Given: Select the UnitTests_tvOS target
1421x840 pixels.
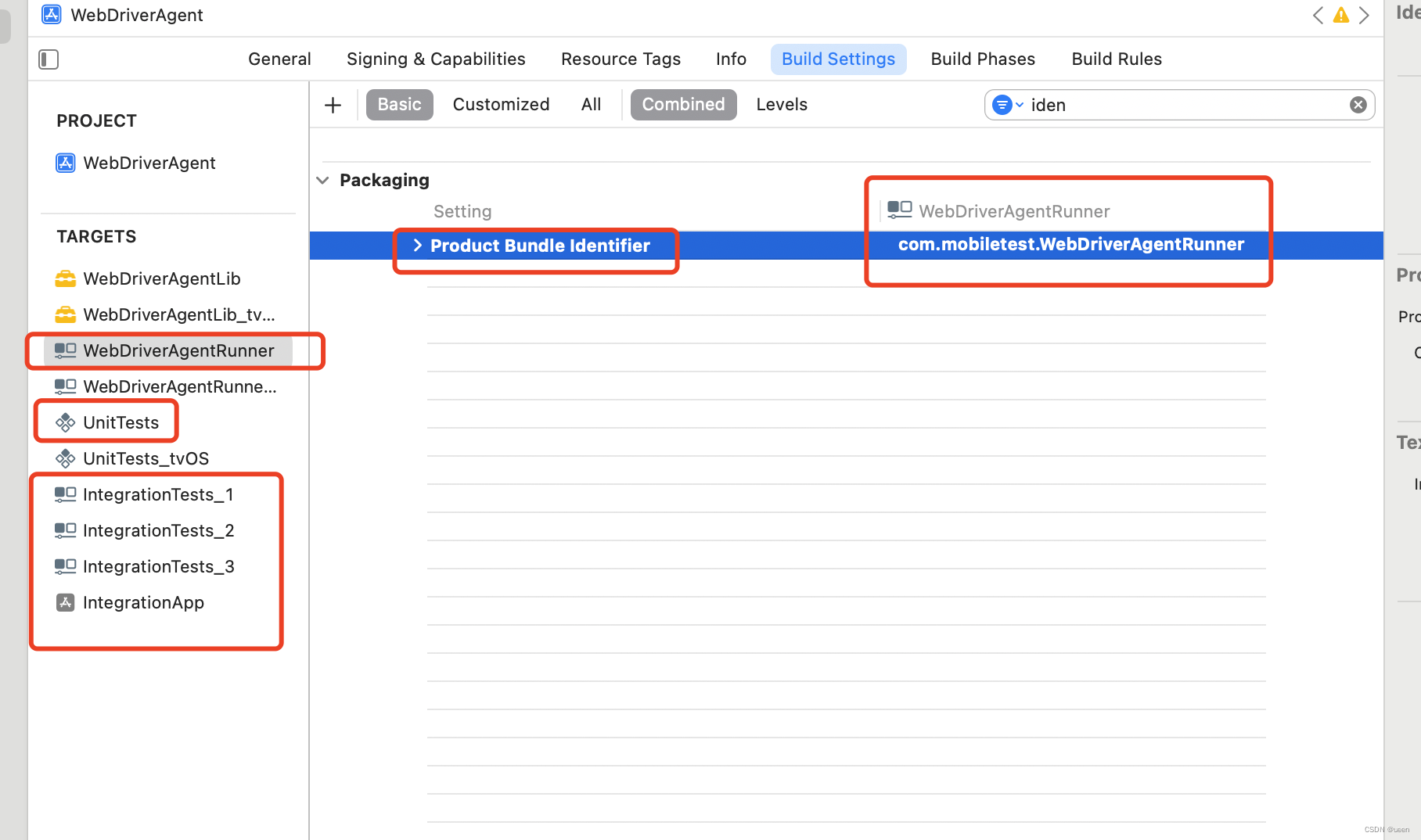Looking at the screenshot, I should (146, 458).
